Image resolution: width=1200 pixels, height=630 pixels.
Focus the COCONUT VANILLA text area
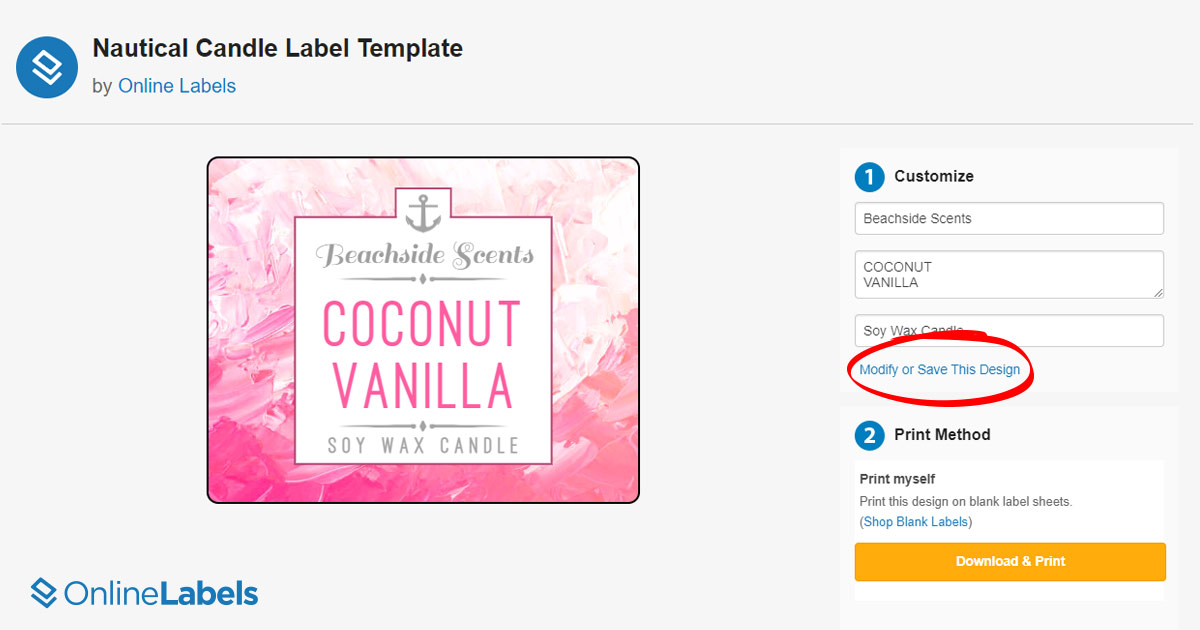tap(1009, 274)
